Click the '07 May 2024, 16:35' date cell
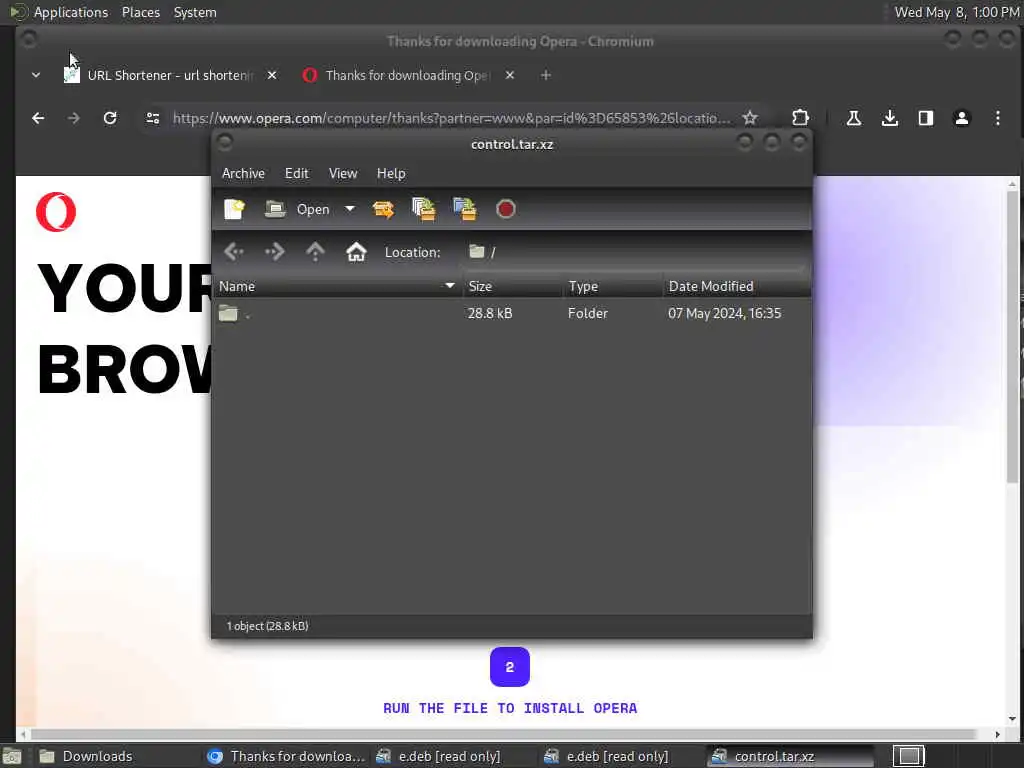1024x768 pixels. [724, 313]
